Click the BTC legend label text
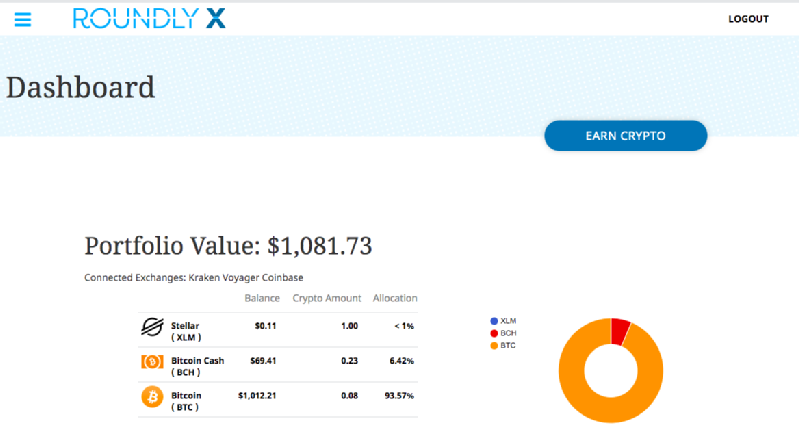The image size is (799, 432). click(x=508, y=345)
